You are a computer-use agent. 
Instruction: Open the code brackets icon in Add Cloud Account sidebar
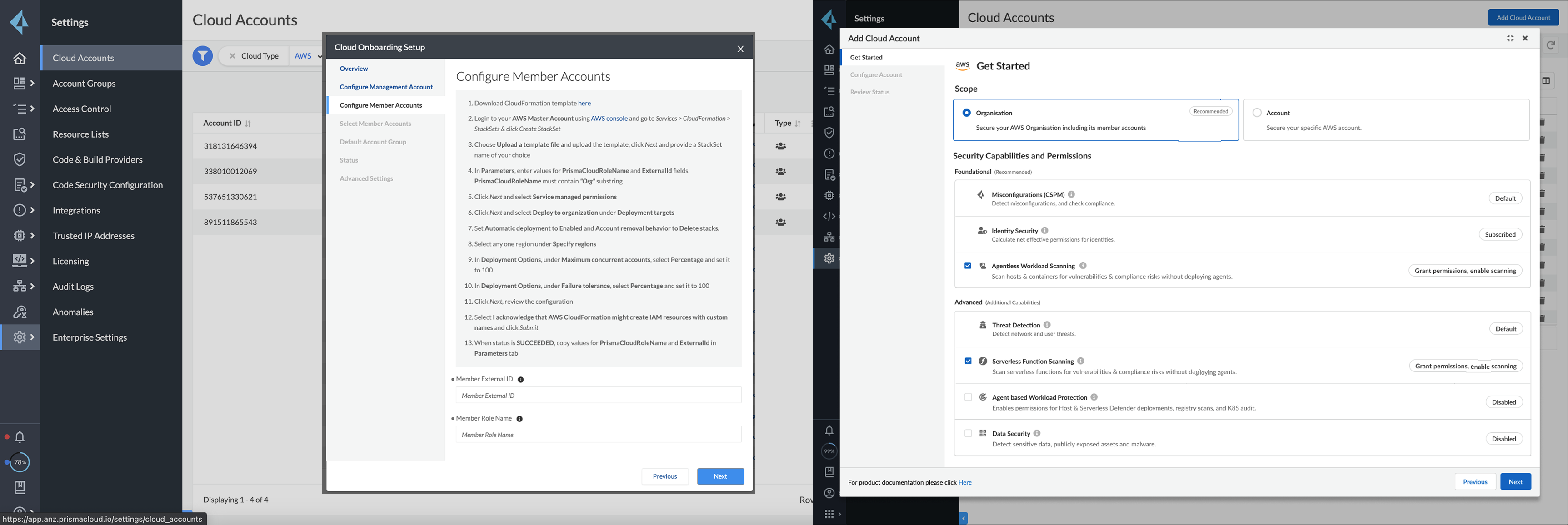[x=829, y=216]
